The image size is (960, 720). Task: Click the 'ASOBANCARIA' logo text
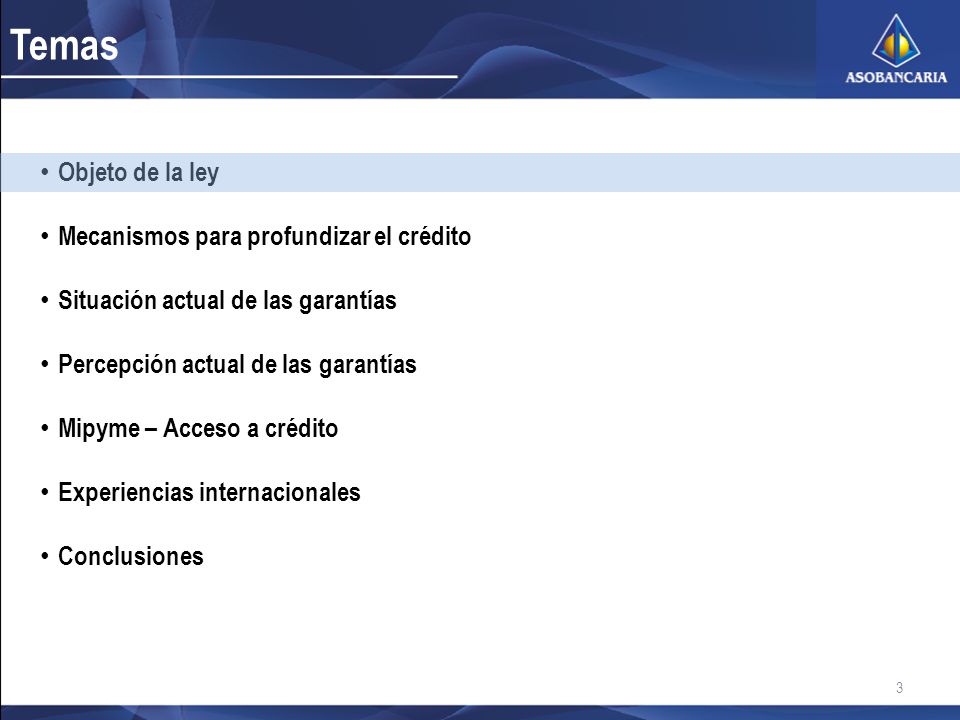click(896, 77)
